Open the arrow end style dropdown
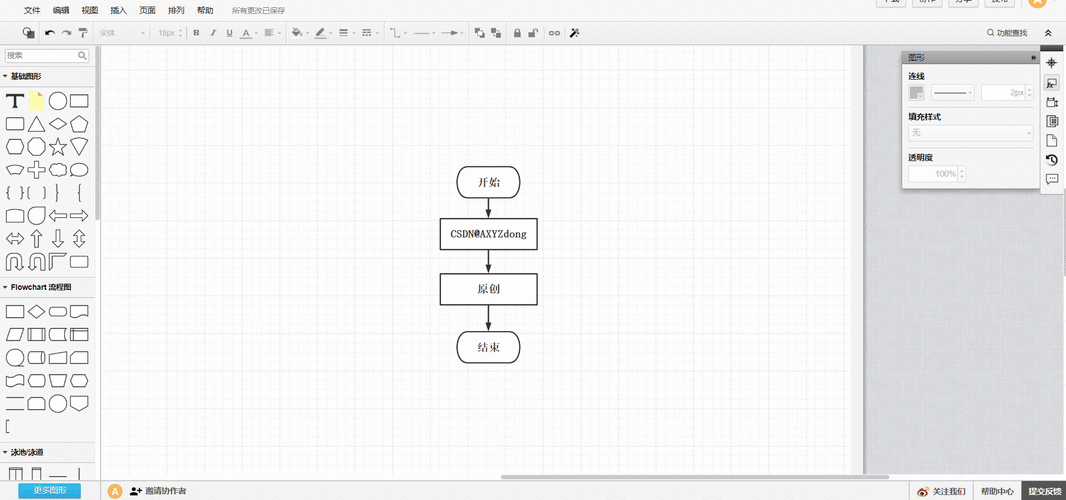This screenshot has height=500, width=1066. (x=451, y=33)
